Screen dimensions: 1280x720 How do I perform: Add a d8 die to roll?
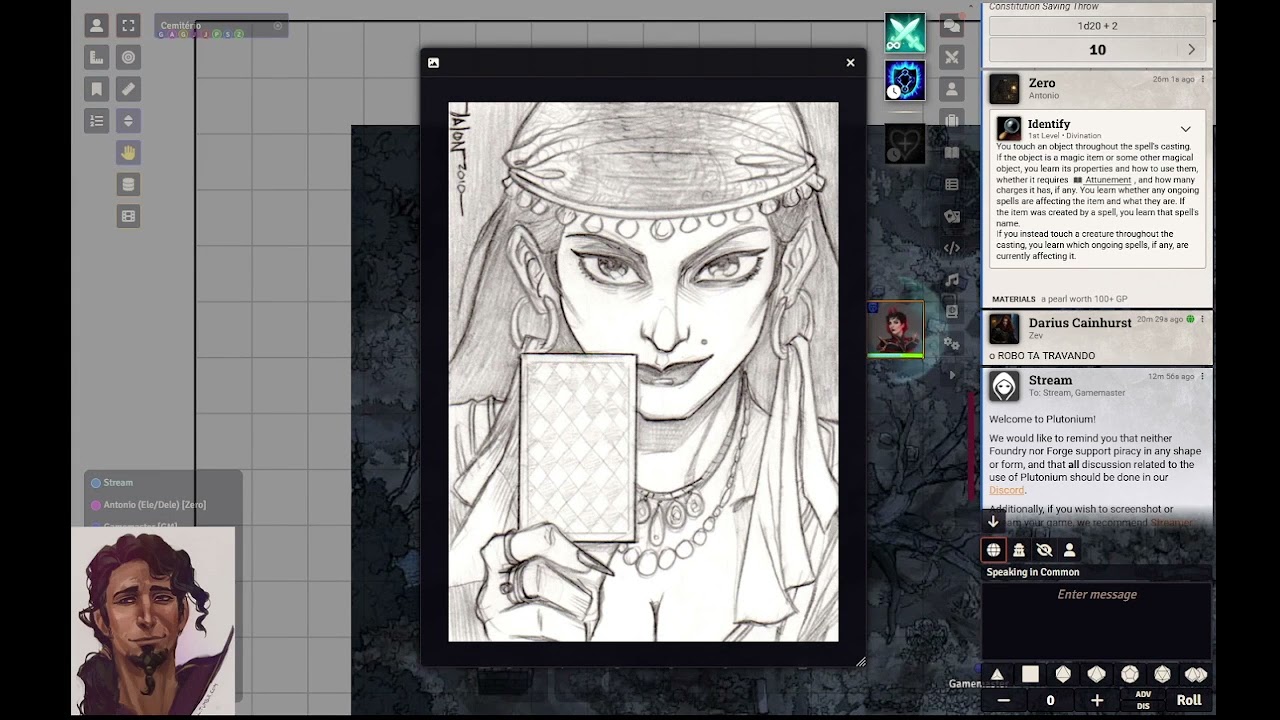1063,675
